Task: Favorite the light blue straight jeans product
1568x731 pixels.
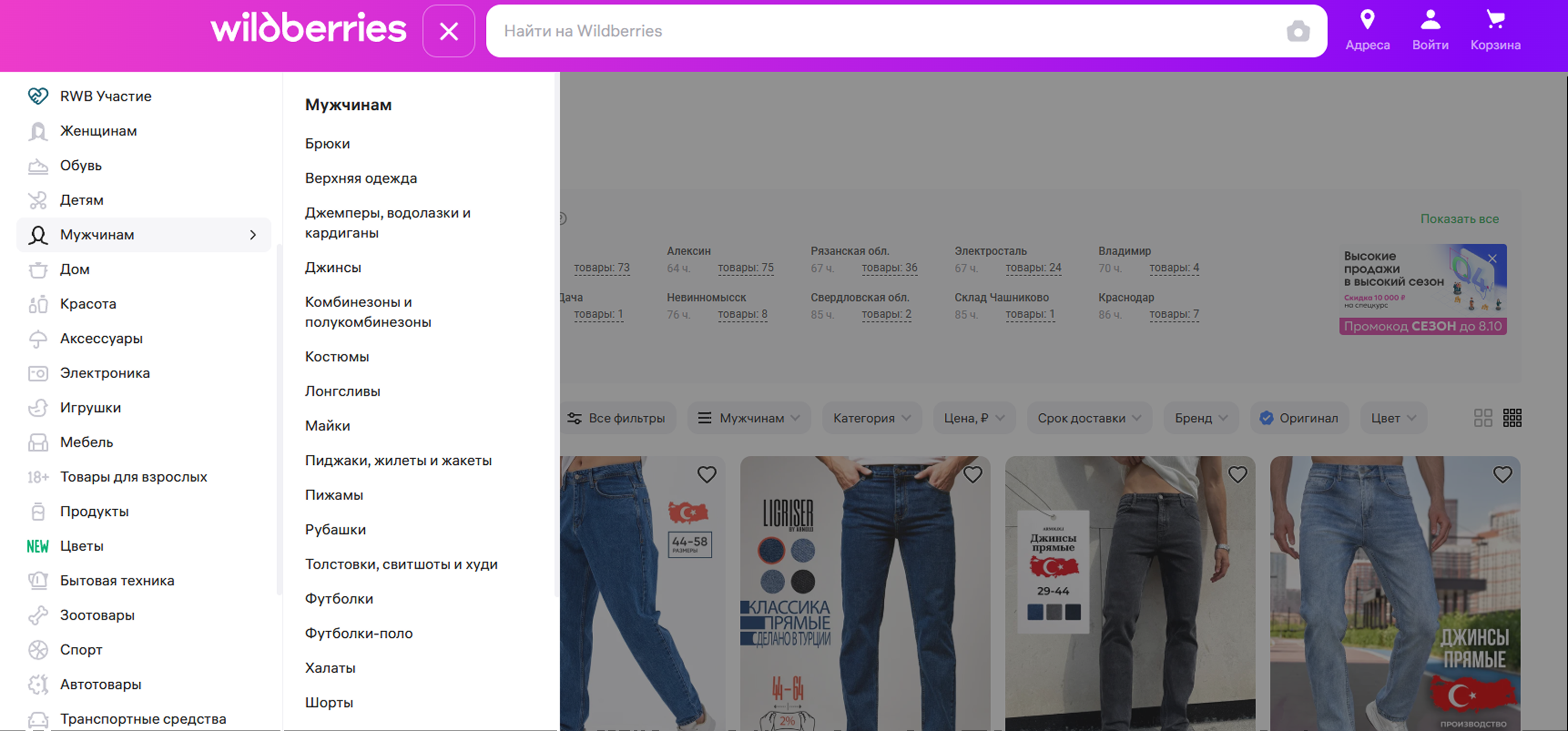Action: (x=1502, y=474)
